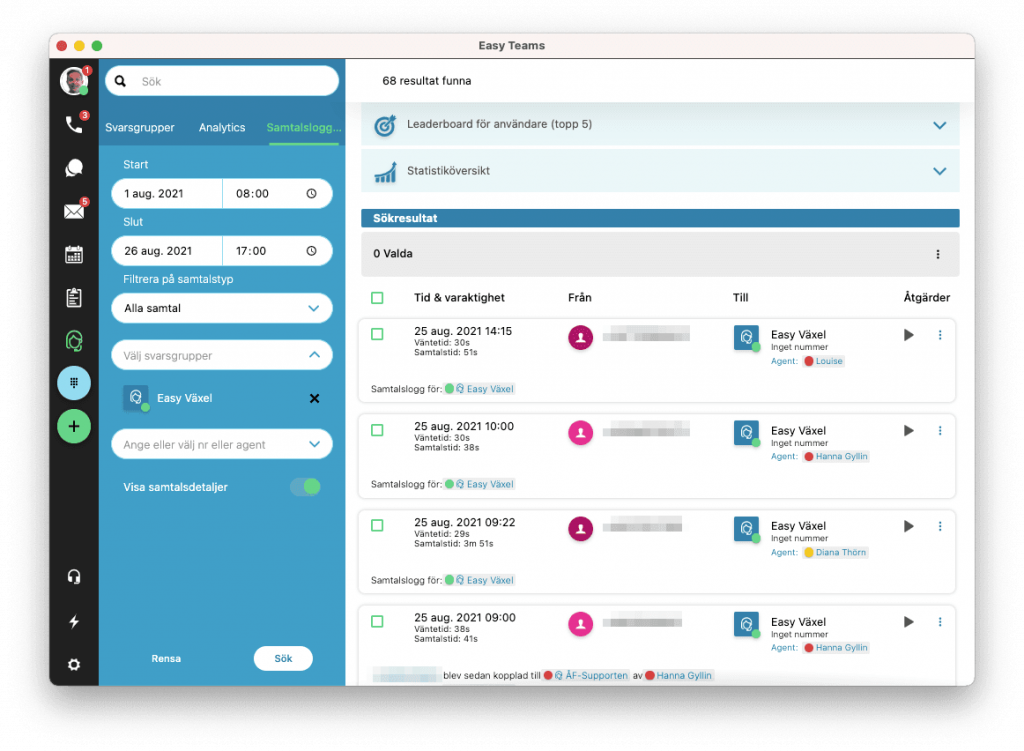
Task: Play recording of 25 aug. 2021 09:00 call
Action: 908,622
